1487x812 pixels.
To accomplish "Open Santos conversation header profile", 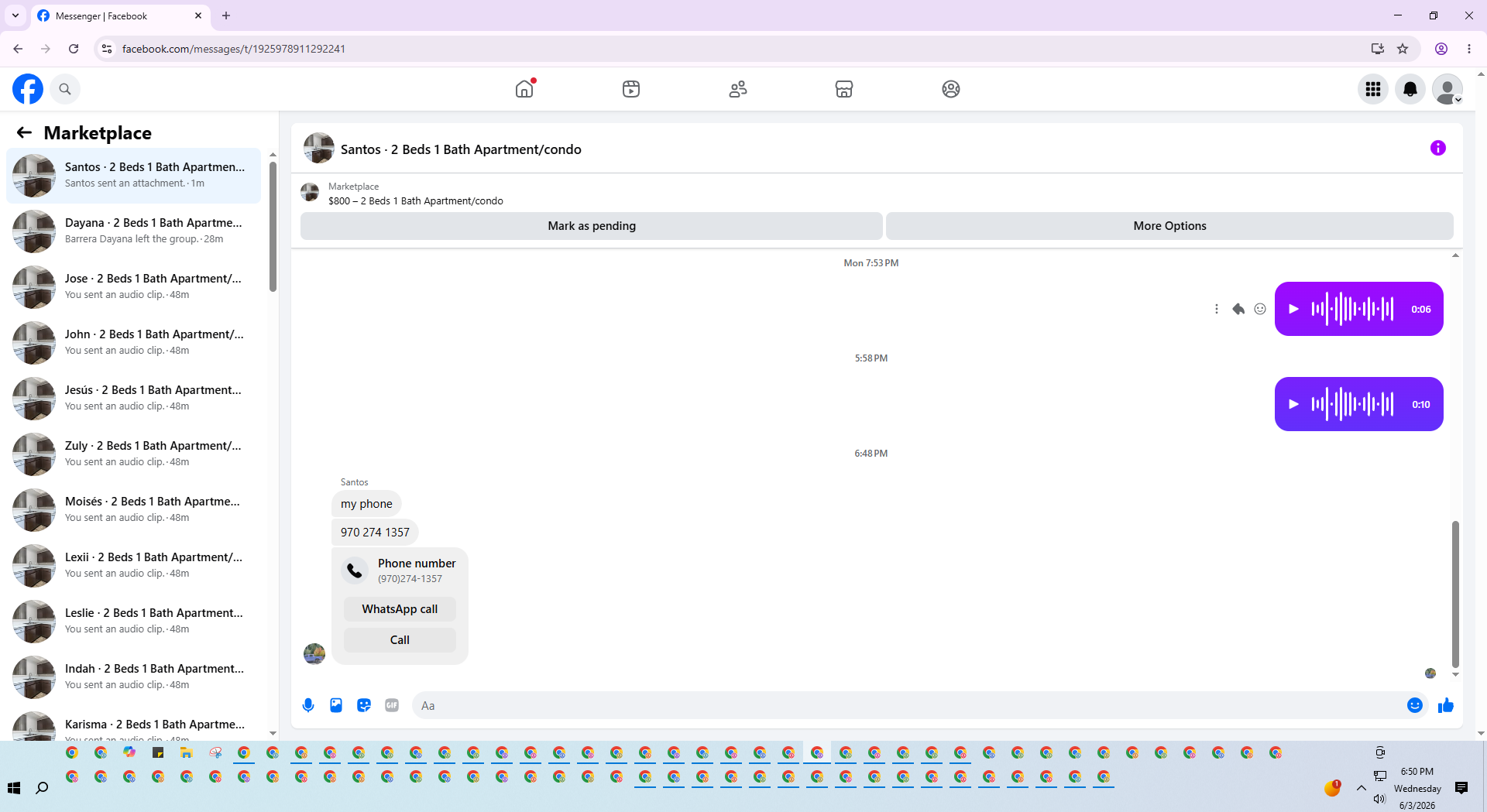I will 442,149.
